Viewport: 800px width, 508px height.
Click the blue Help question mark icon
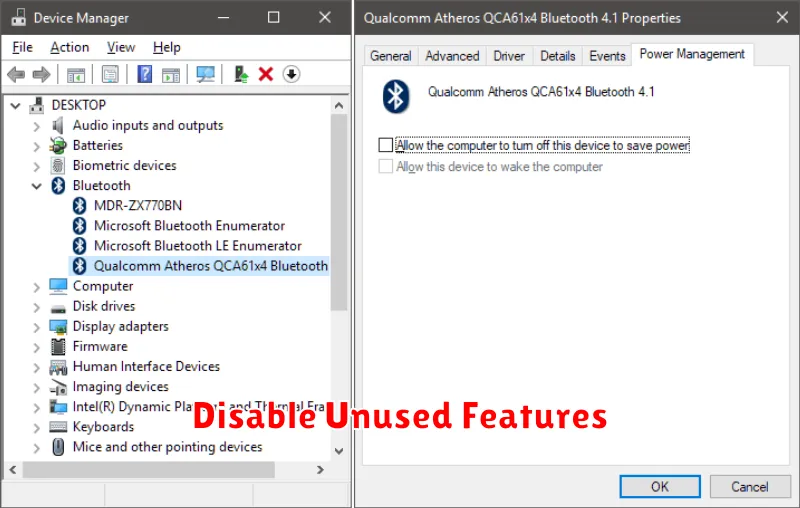click(x=145, y=74)
